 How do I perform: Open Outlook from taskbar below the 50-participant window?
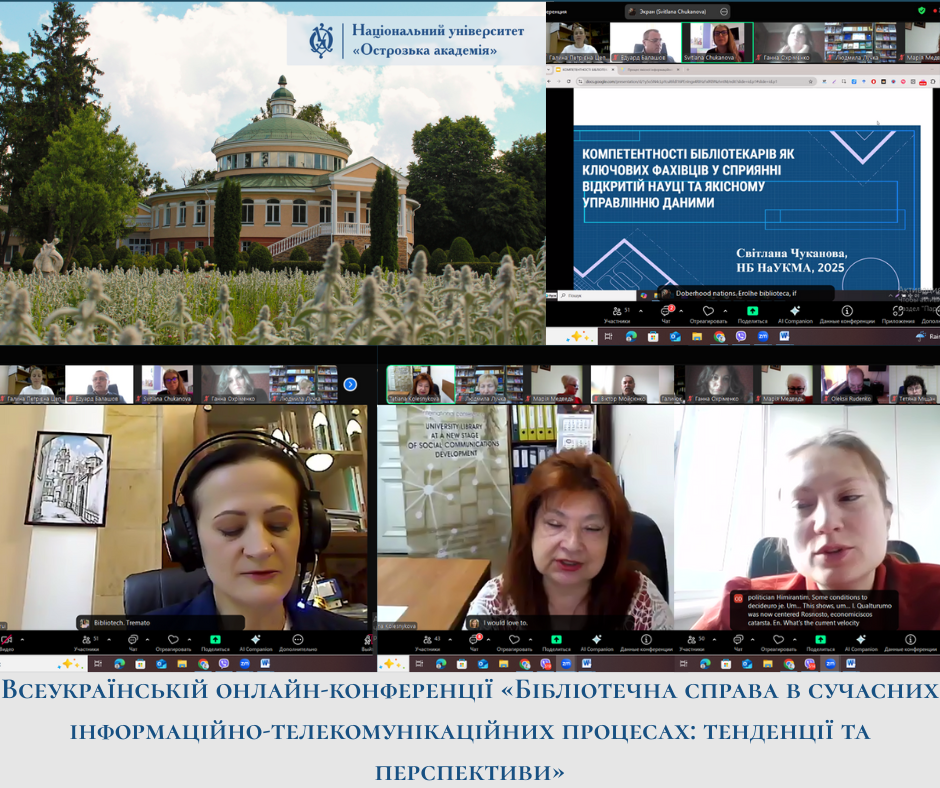pyautogui.click(x=747, y=664)
